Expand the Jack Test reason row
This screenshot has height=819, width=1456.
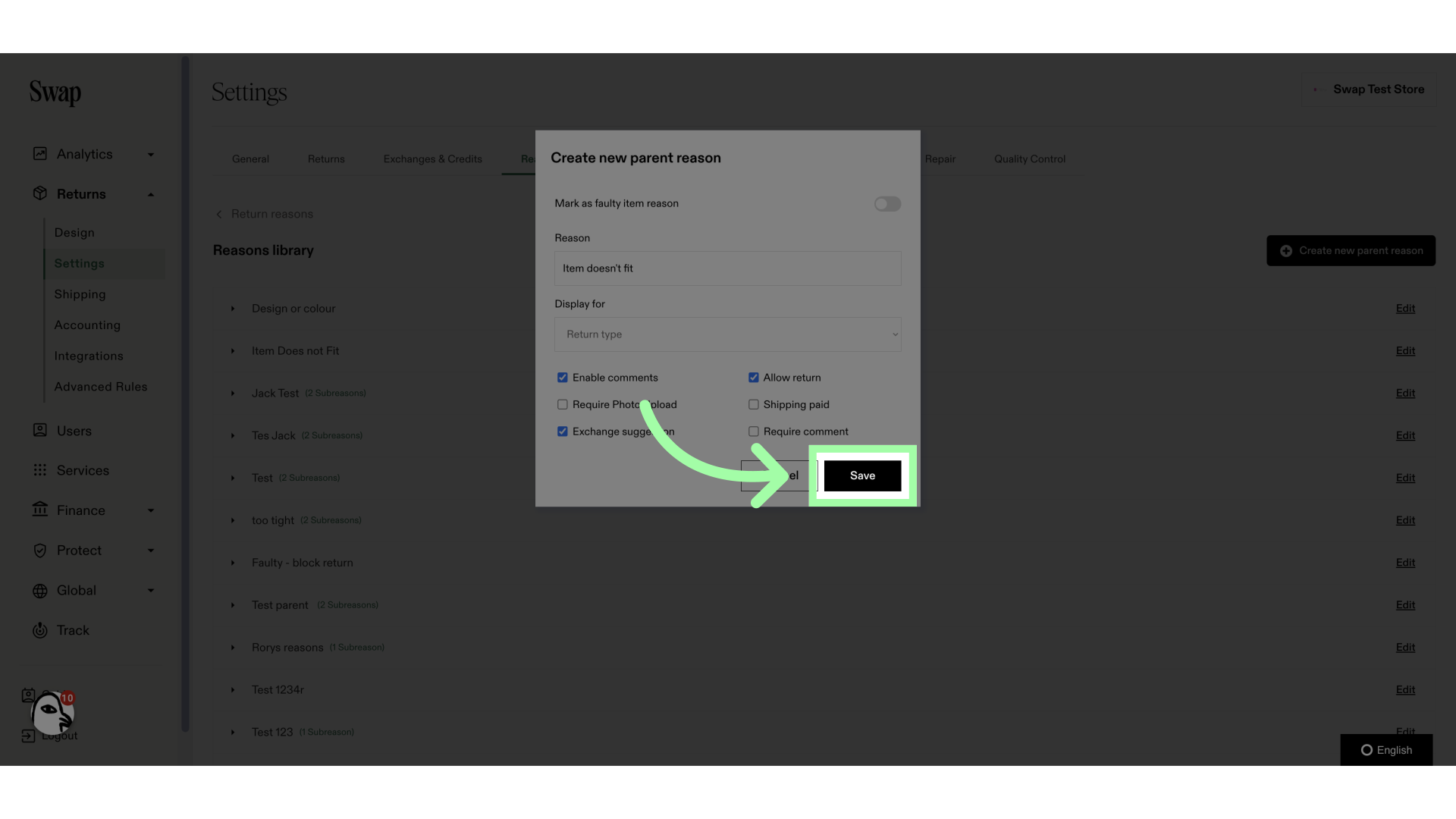(233, 394)
